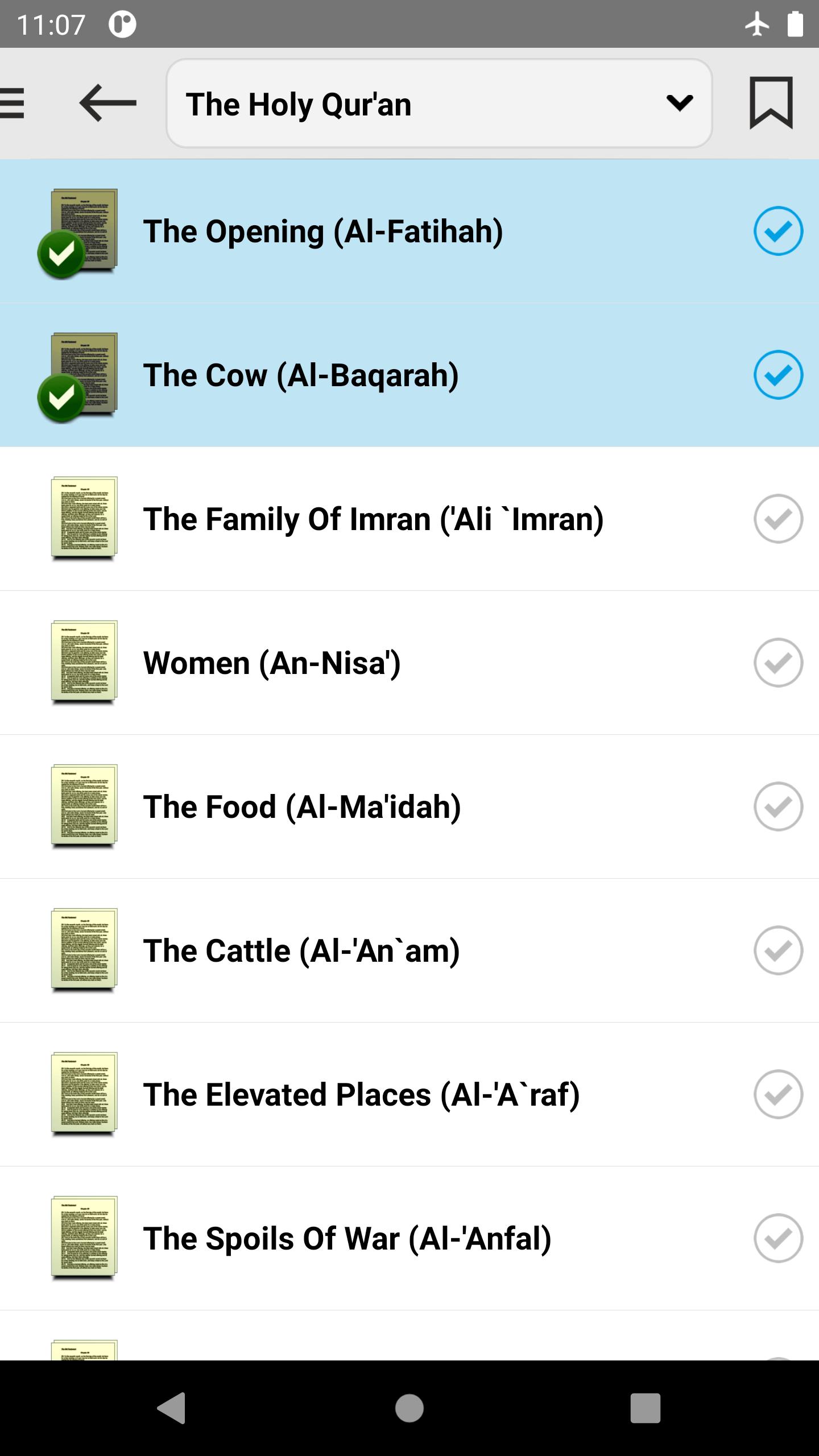Tap the back arrow icon

coord(108,103)
